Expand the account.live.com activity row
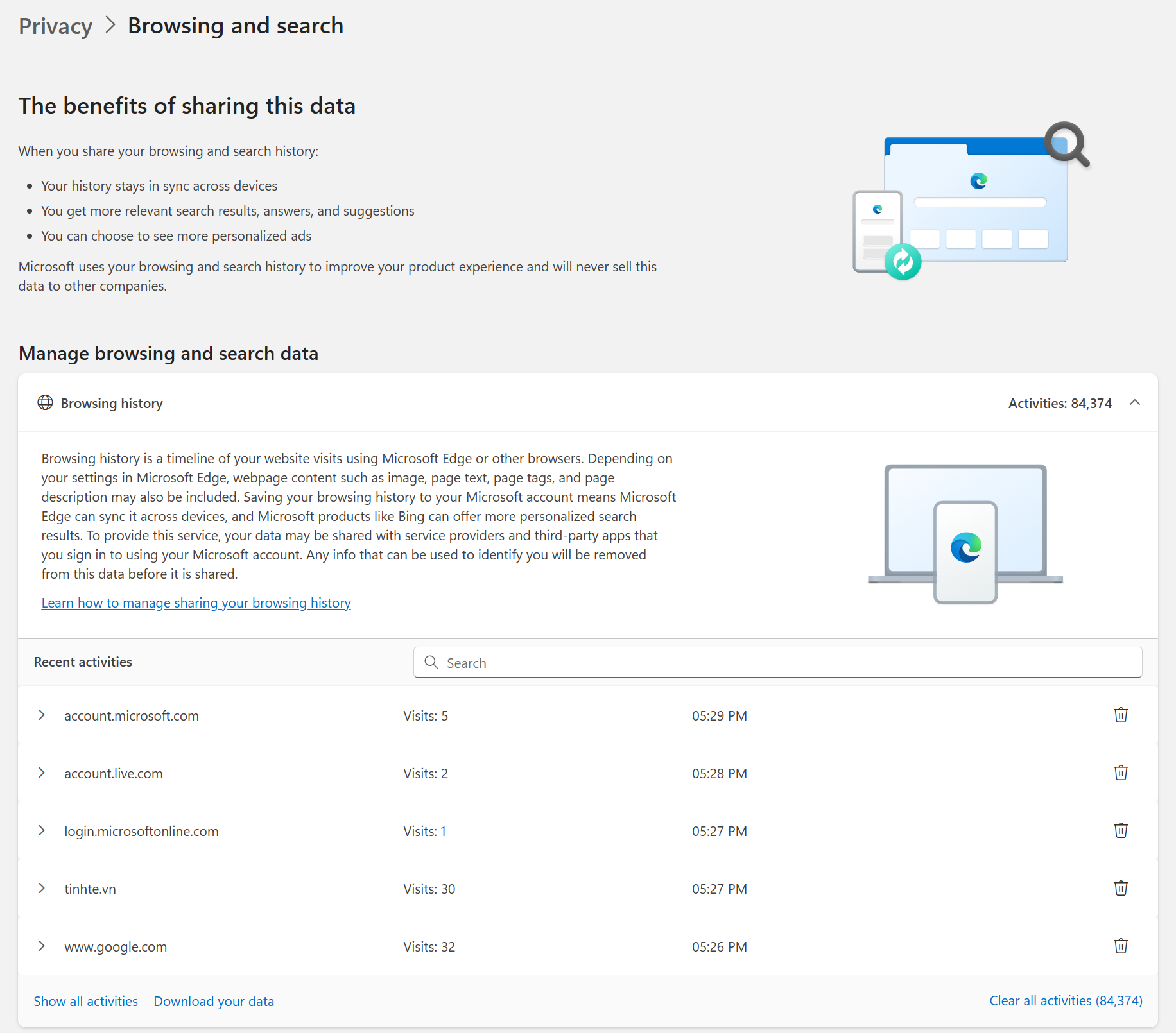Screen dimensions: 1176x1033 click(42, 773)
